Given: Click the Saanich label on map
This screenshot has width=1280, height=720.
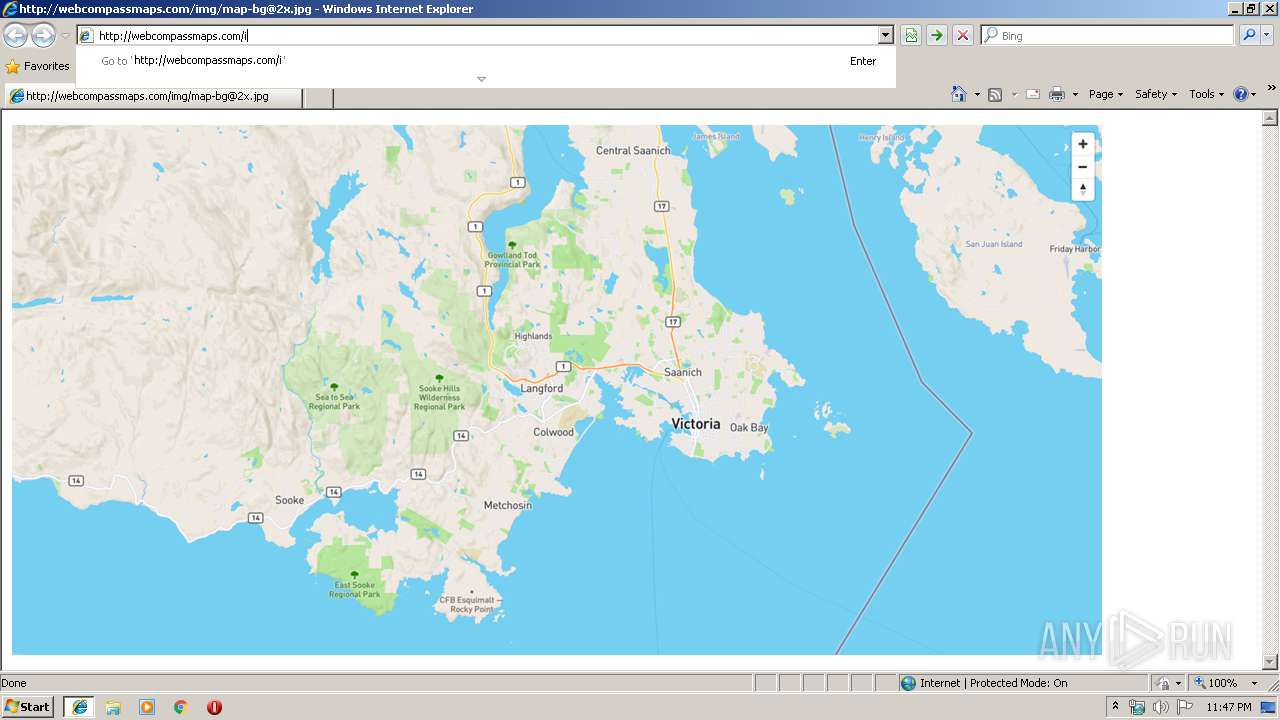Looking at the screenshot, I should 683,372.
